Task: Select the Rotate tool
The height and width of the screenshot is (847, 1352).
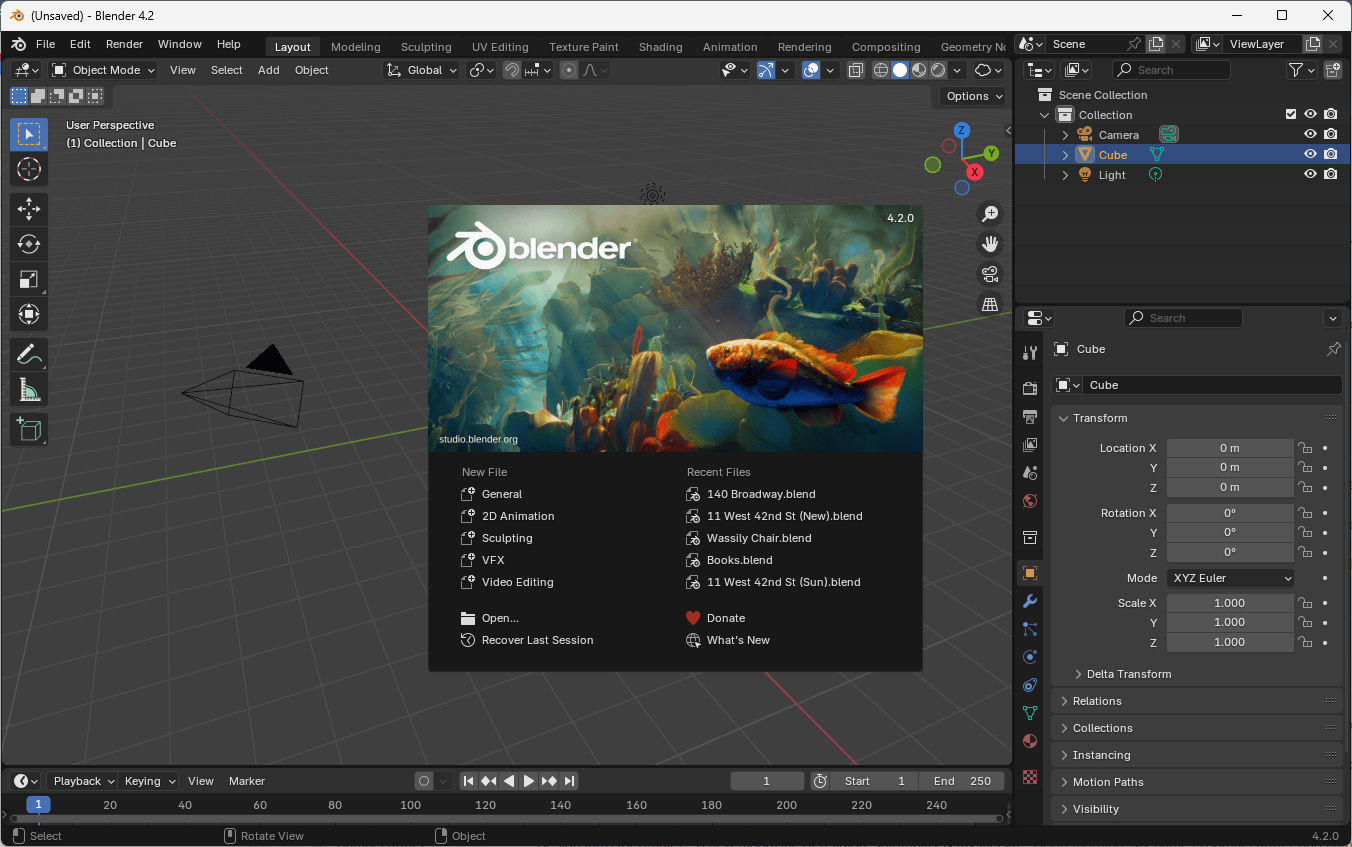Action: tap(29, 244)
